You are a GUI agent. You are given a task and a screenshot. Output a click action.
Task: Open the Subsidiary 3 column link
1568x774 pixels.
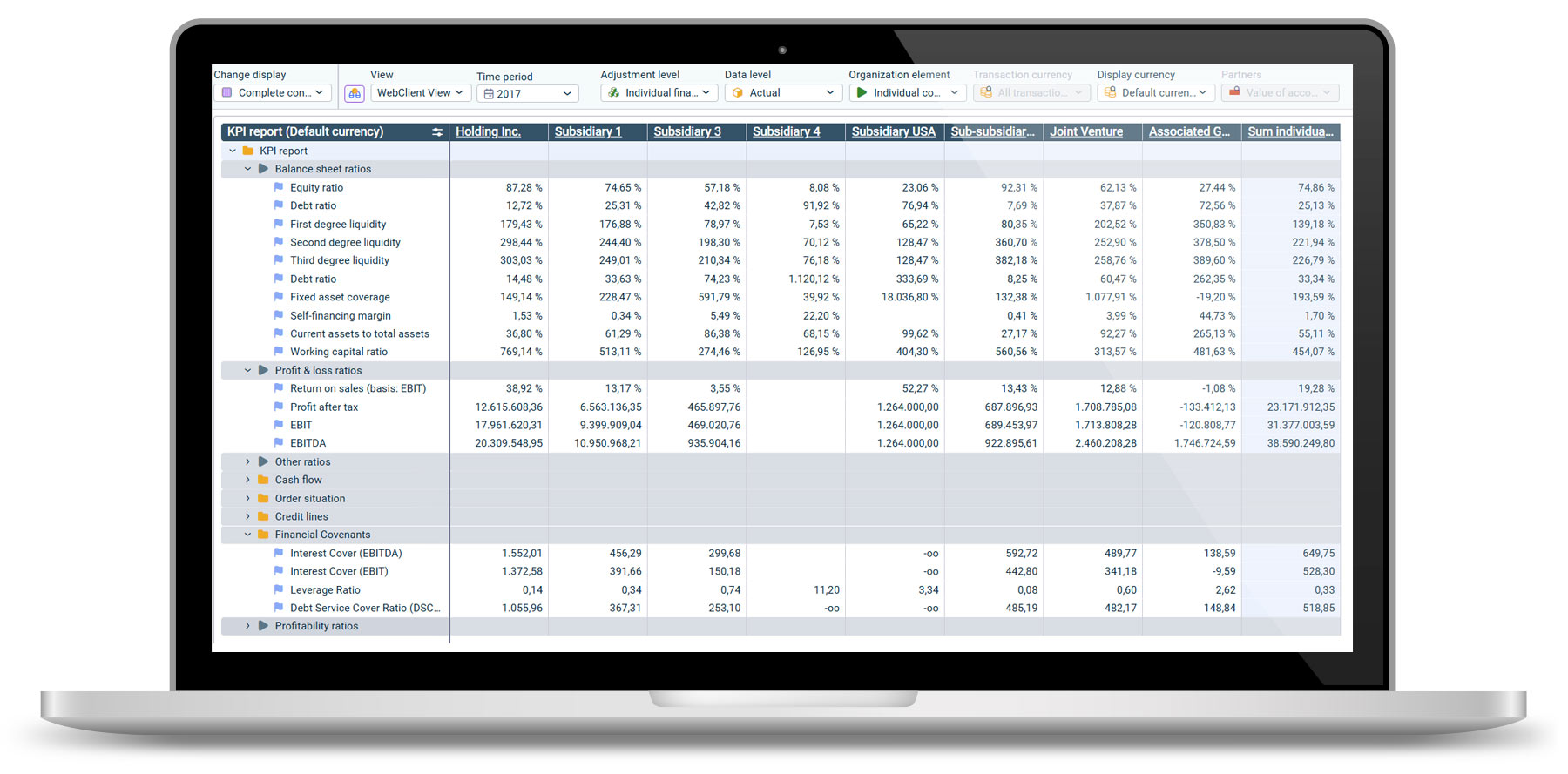click(x=687, y=131)
